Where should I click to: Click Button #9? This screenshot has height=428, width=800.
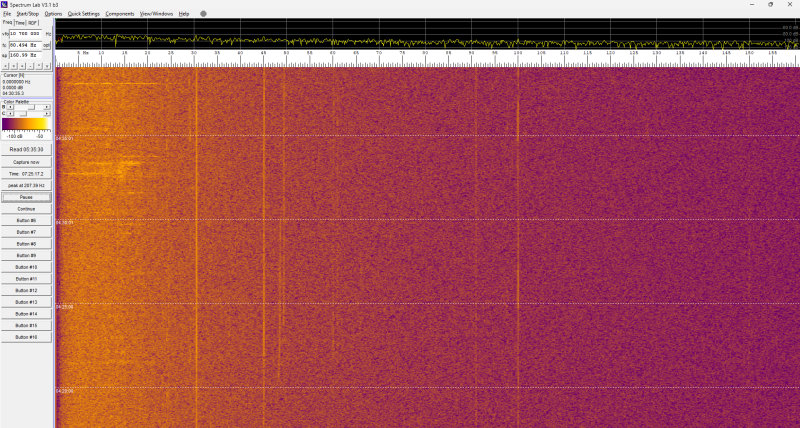tap(26, 256)
